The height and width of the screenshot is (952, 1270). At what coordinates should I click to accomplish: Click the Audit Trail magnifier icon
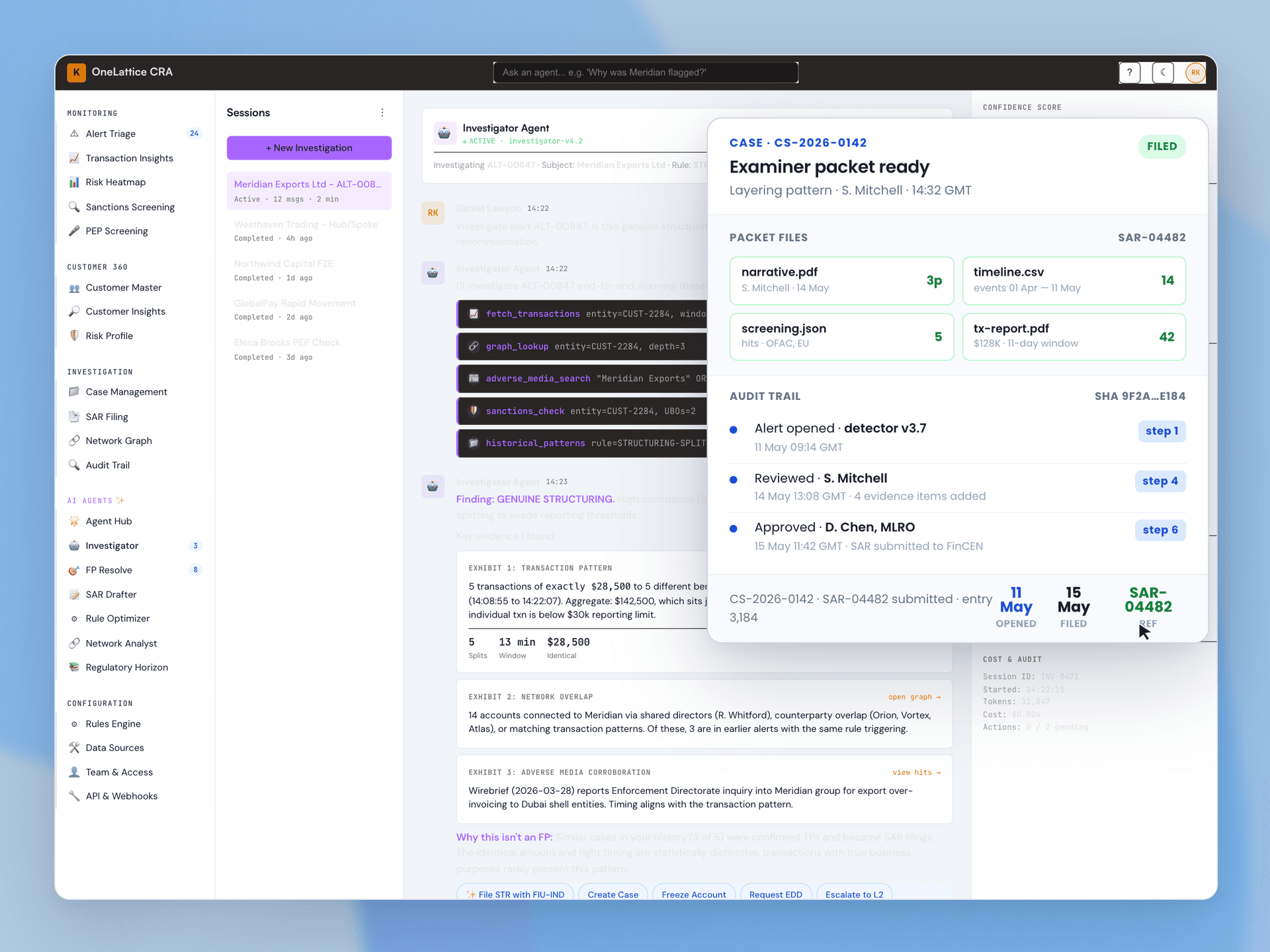pyautogui.click(x=74, y=465)
